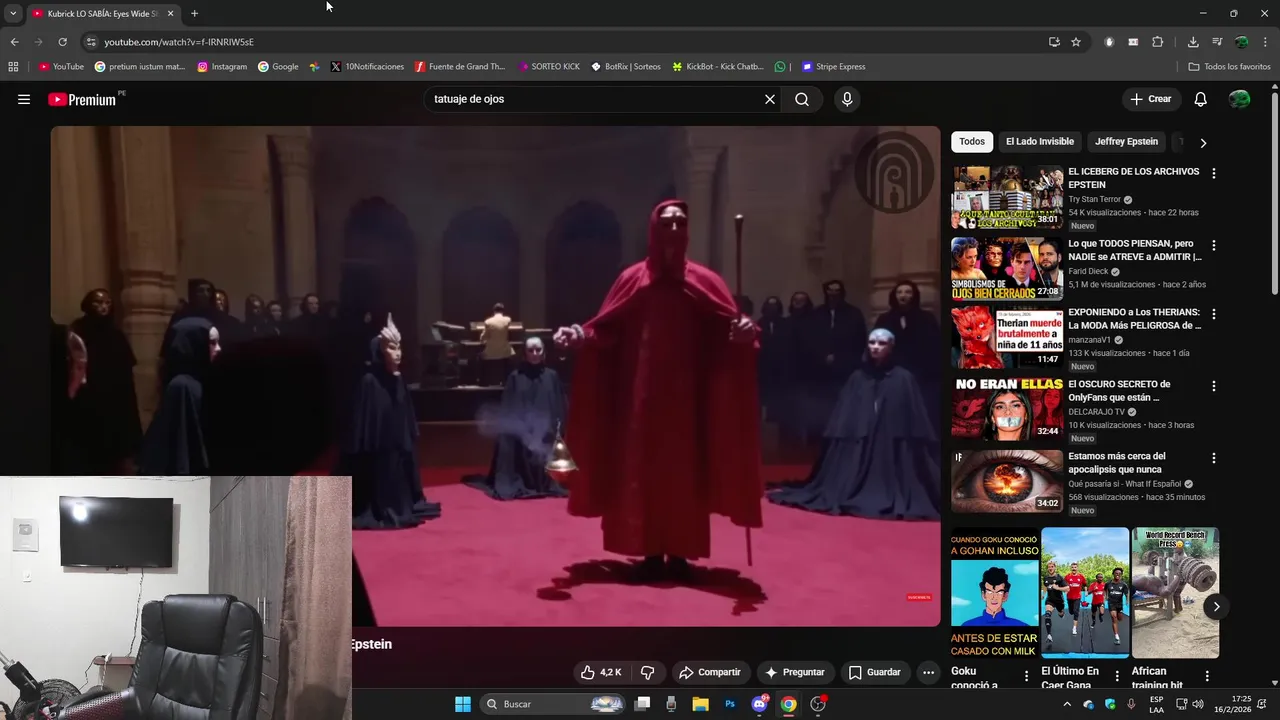The image size is (1280, 720).
Task: Open options for EL ICEBERG DE LOS ARCHIVOS video
Action: coord(1214,173)
